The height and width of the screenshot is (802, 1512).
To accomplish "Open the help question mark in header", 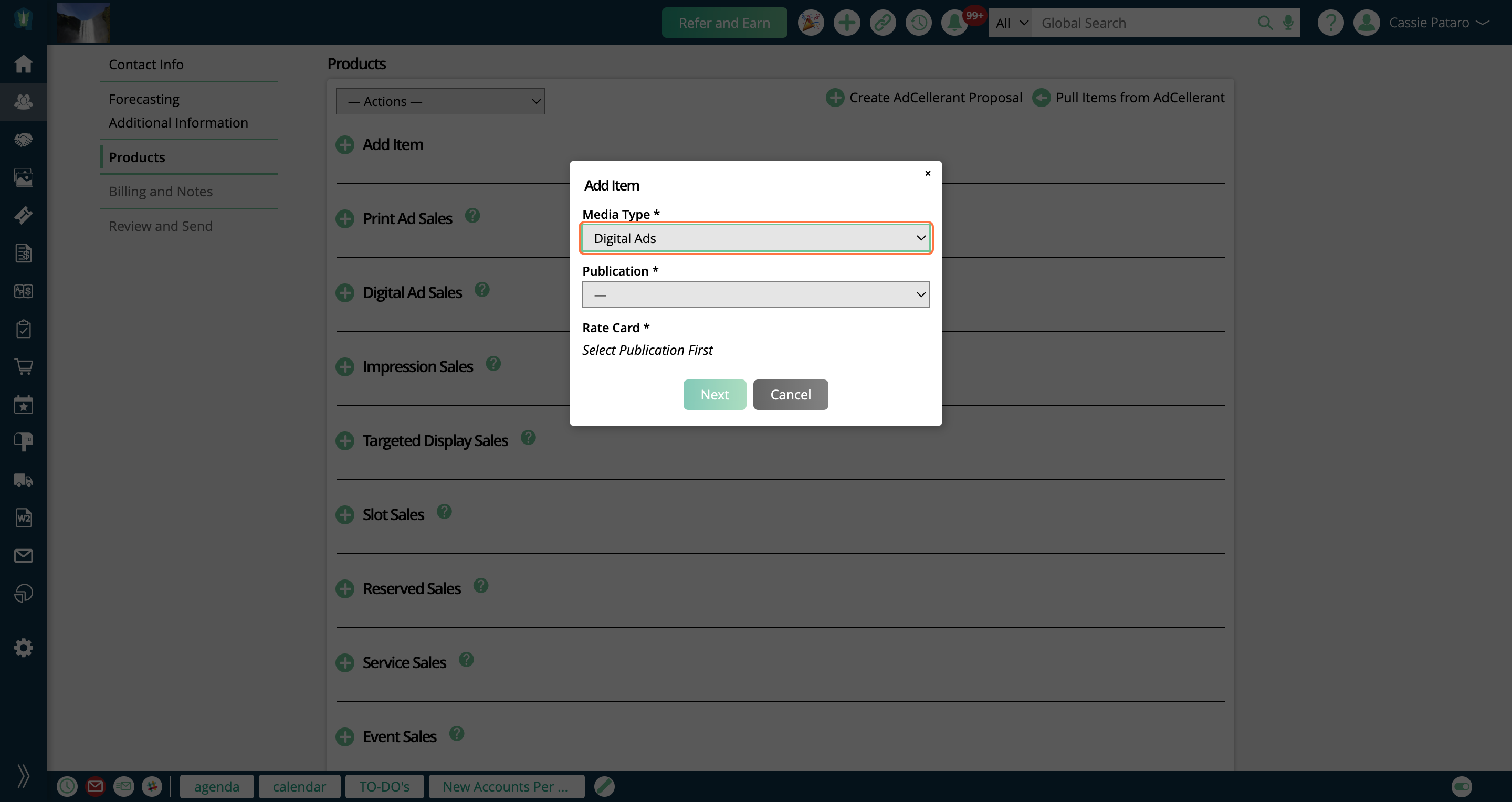I will (1330, 23).
